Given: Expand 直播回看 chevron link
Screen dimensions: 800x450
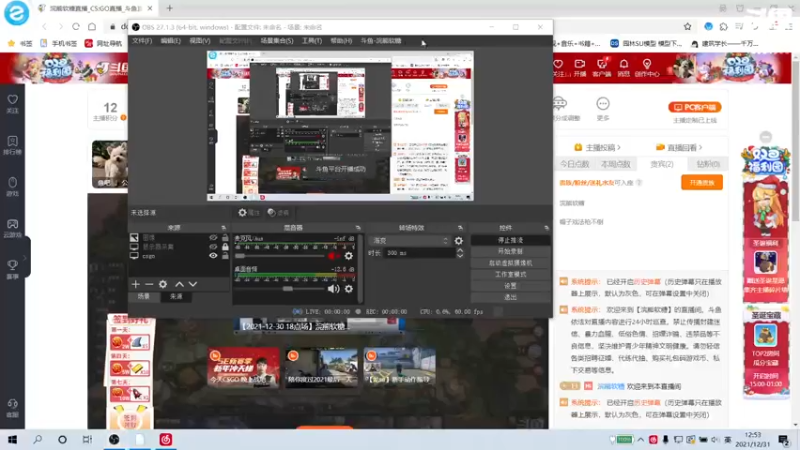Looking at the screenshot, I should point(701,147).
